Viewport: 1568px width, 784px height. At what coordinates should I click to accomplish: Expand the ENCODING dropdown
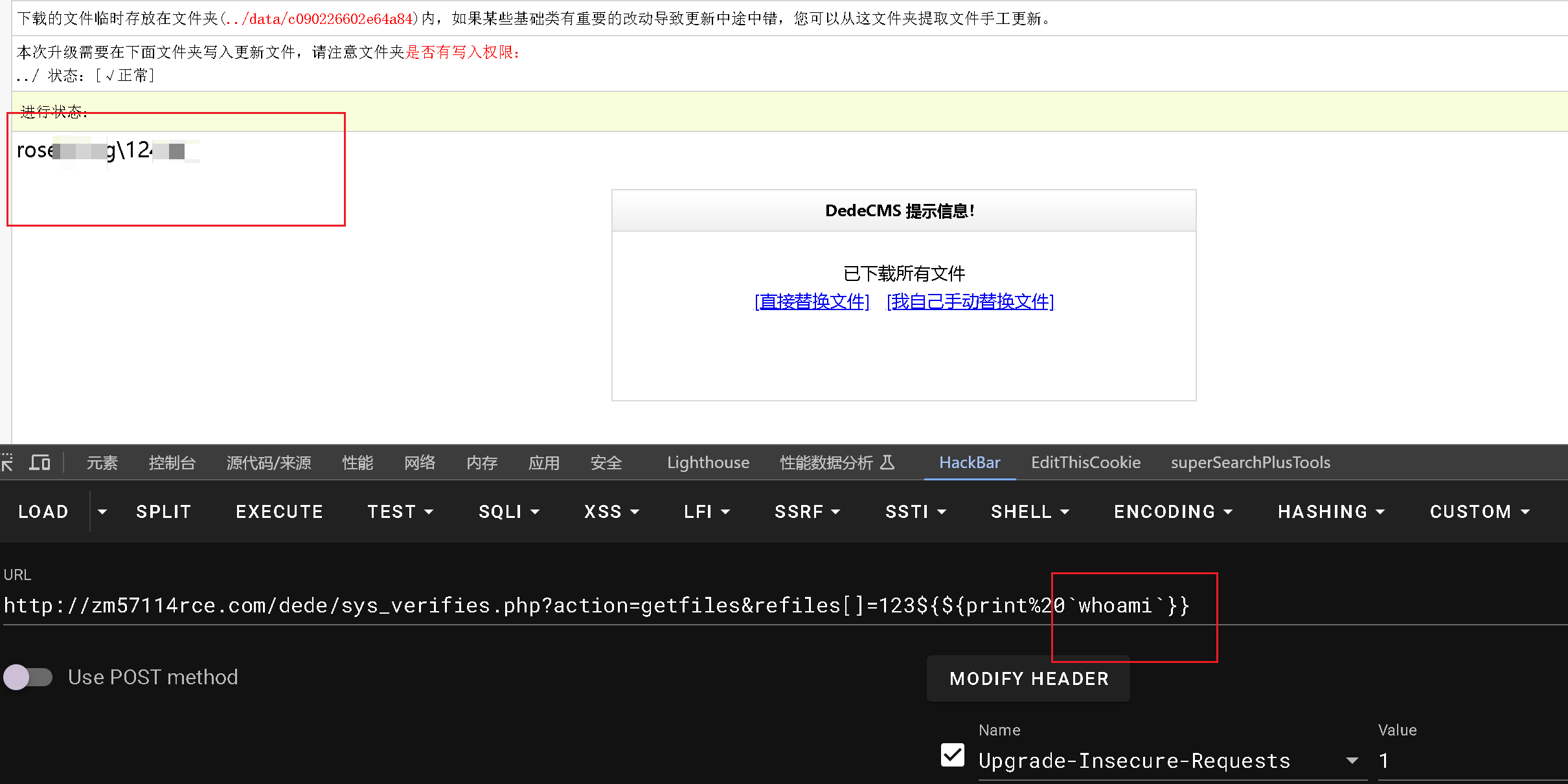tap(1172, 511)
